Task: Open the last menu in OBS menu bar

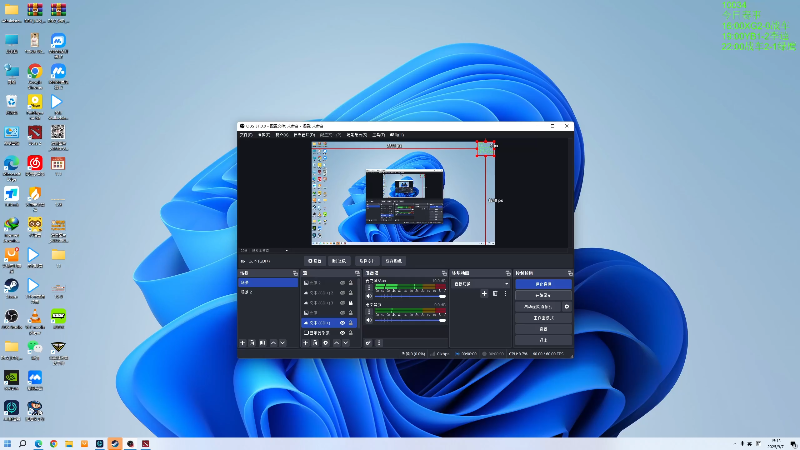Action: [396, 135]
